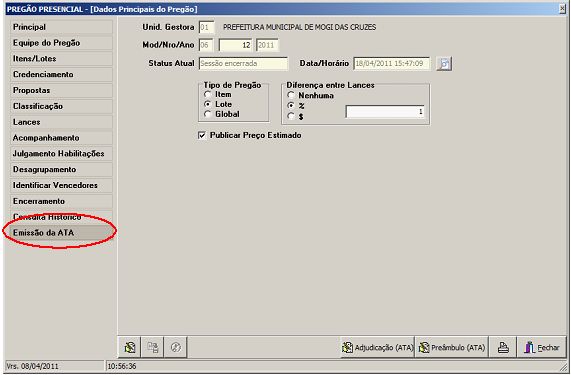Open the Principal section
This screenshot has height=375, width=571.
60,27
